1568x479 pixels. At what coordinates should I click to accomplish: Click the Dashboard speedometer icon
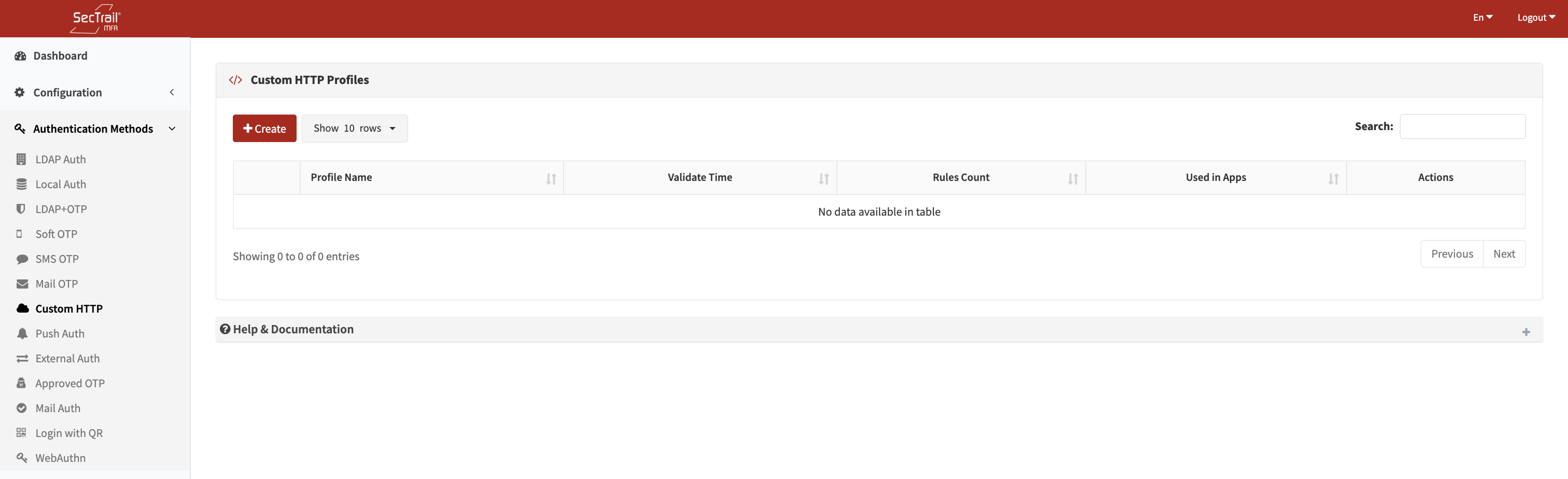point(21,55)
